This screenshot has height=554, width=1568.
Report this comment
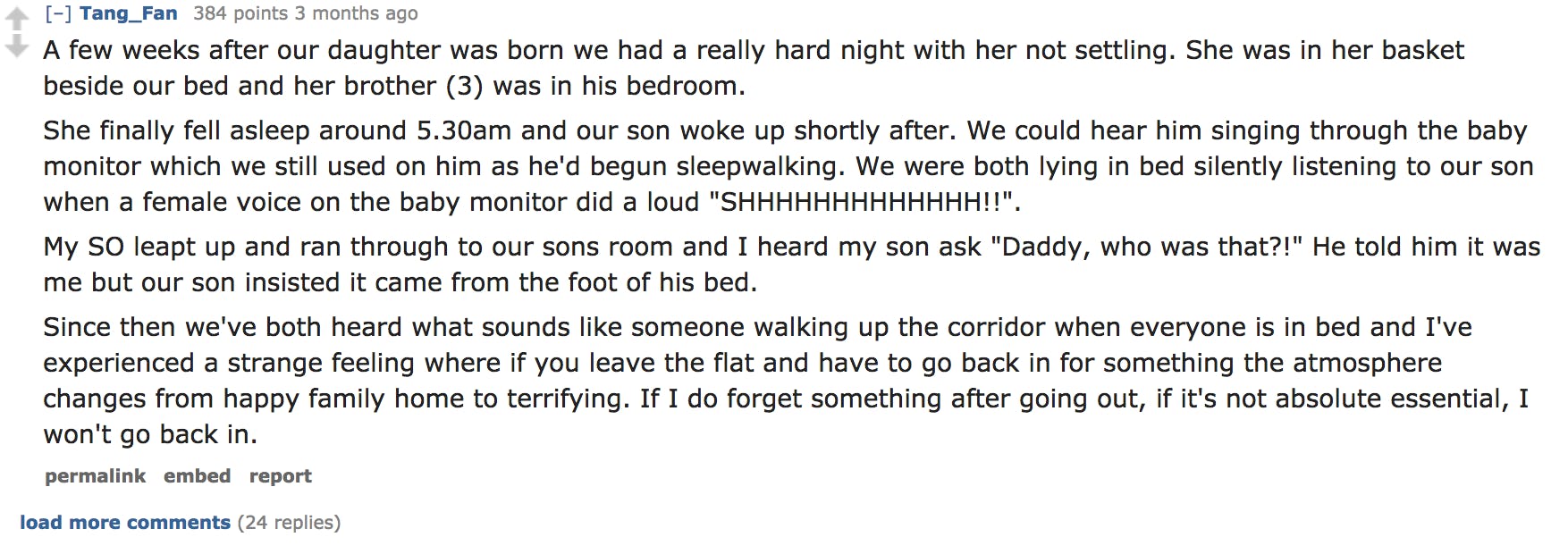pos(281,476)
